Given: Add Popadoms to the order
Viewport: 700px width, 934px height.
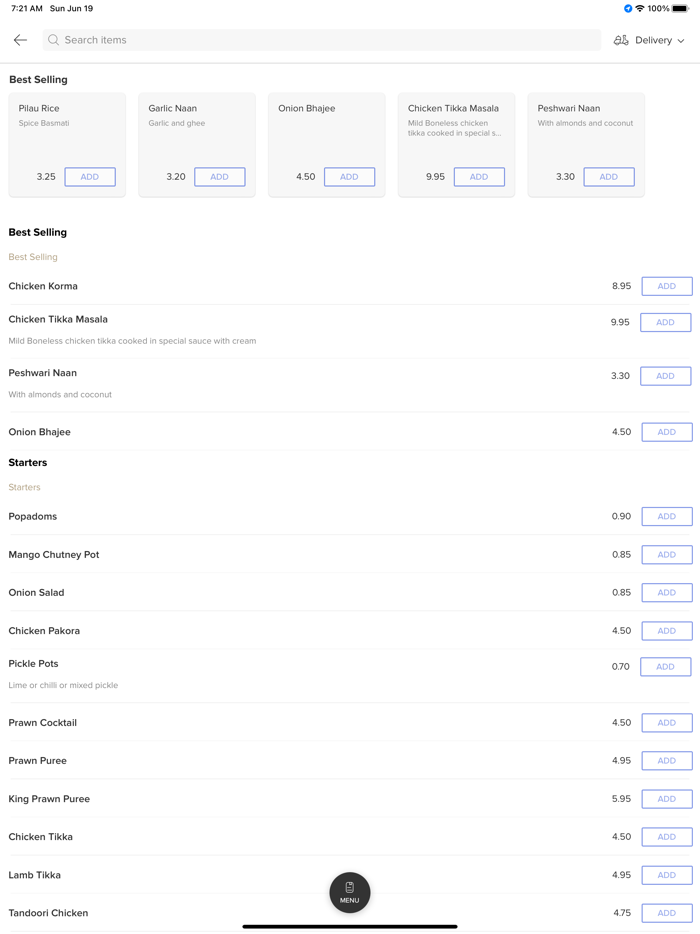Looking at the screenshot, I should pos(666,517).
